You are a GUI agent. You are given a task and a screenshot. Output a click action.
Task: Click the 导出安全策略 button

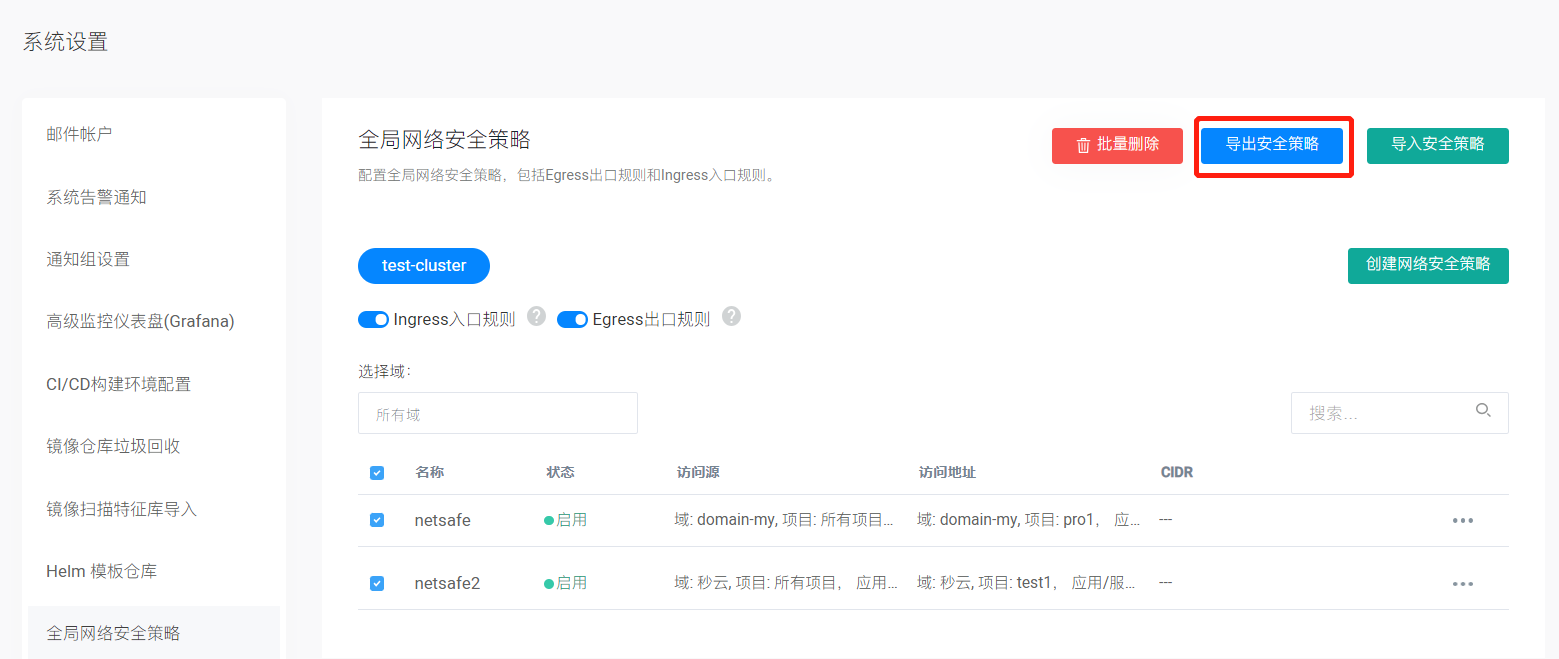[1271, 145]
